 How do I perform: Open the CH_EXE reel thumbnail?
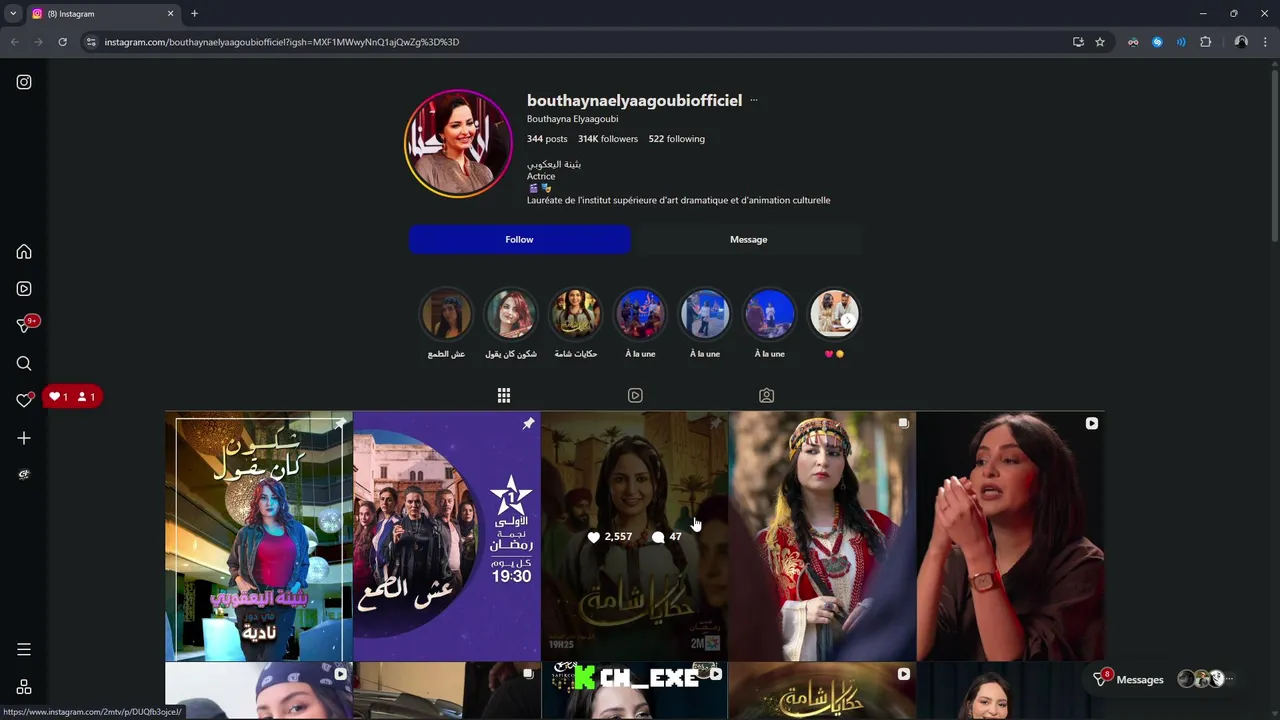click(634, 691)
